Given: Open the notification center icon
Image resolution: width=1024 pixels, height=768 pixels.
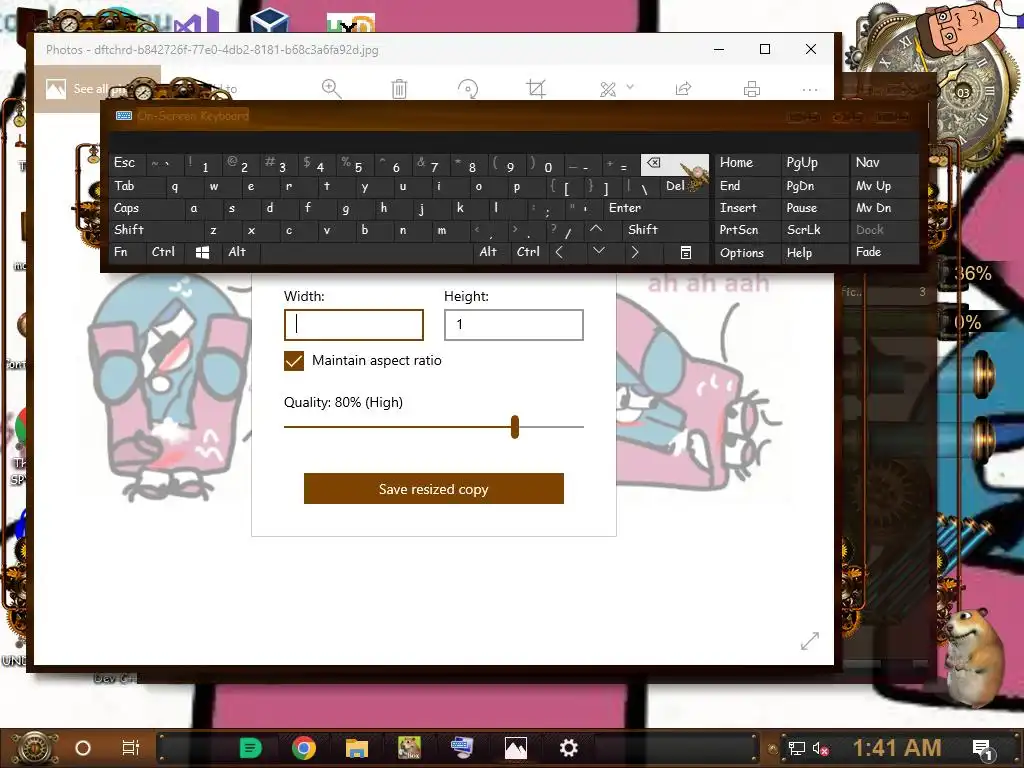Looking at the screenshot, I should click(983, 750).
